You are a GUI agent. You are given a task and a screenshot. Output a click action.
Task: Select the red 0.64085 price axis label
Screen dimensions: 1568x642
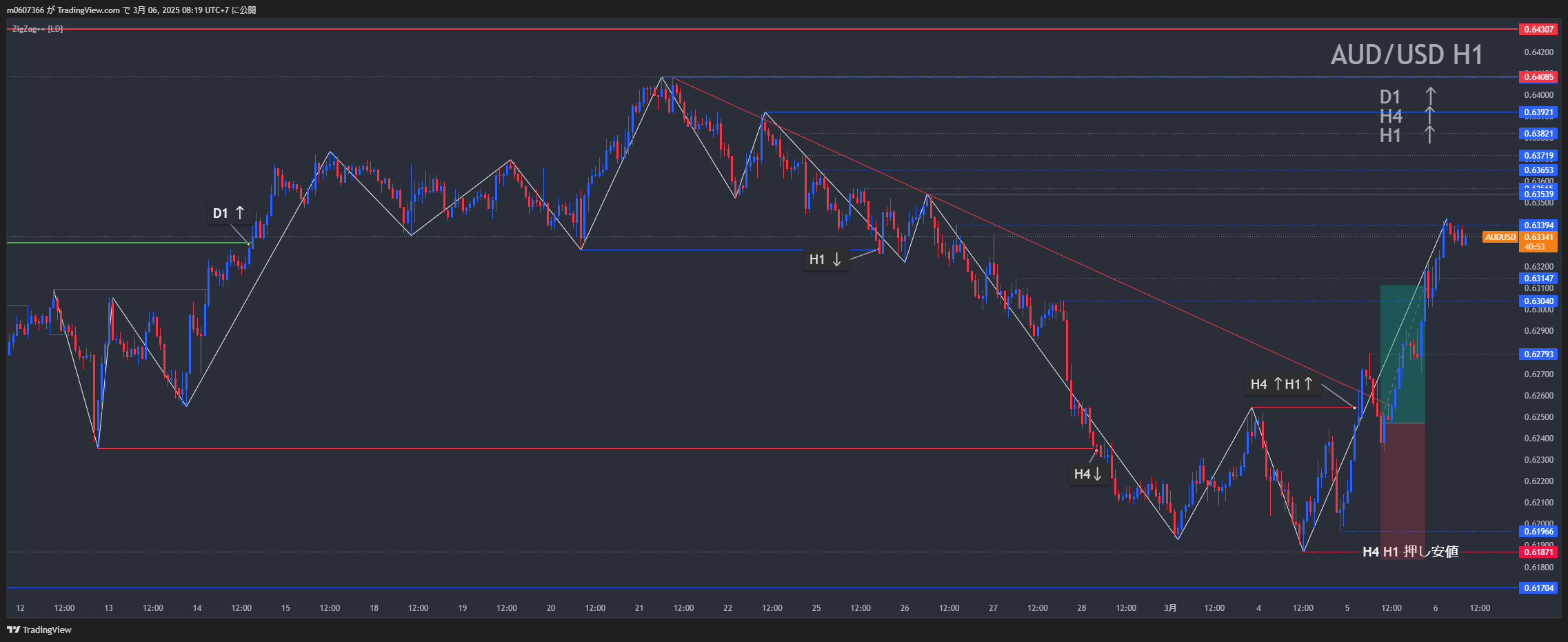click(1538, 77)
